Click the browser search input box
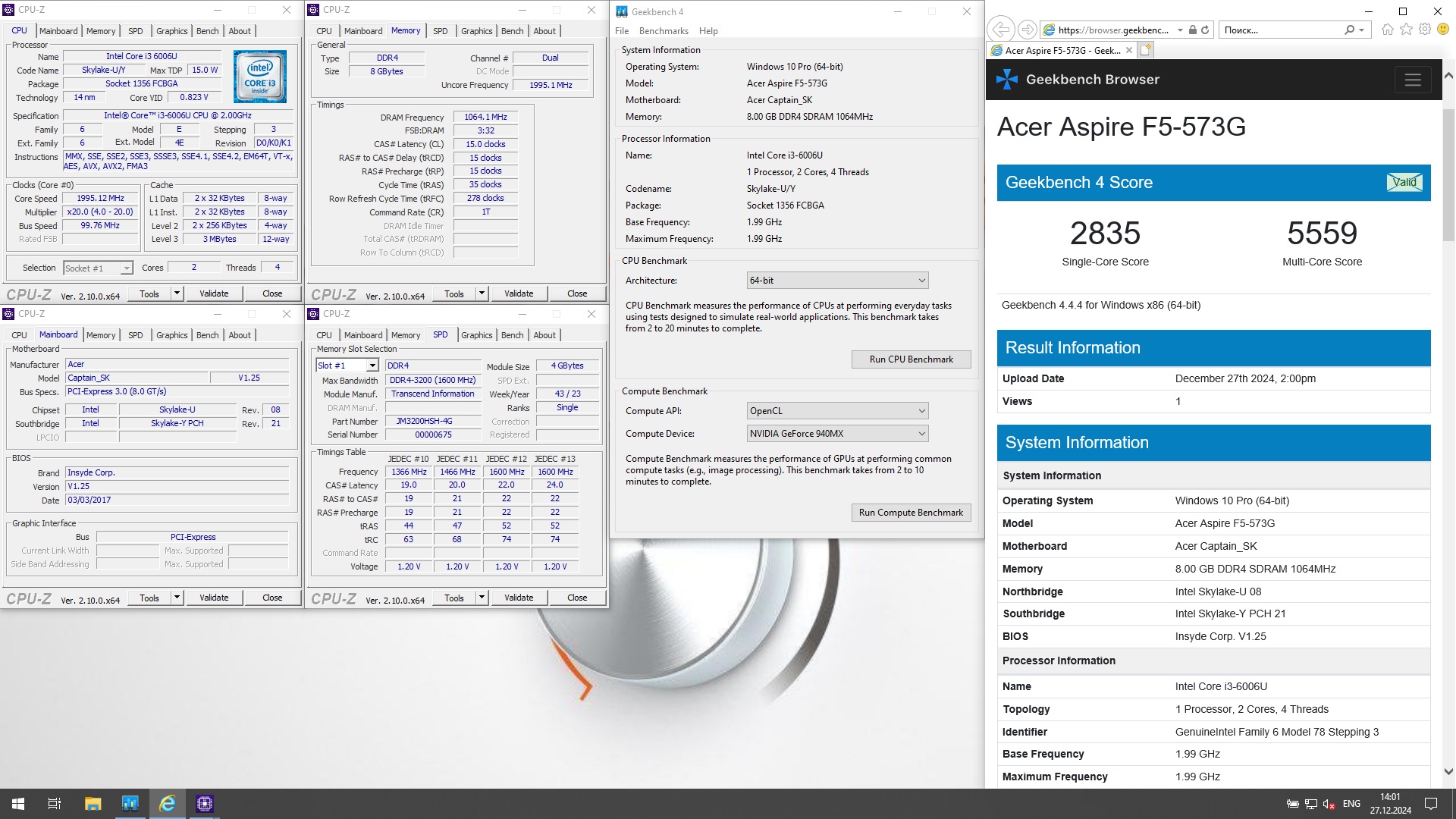Image resolution: width=1456 pixels, height=819 pixels. tap(1282, 30)
